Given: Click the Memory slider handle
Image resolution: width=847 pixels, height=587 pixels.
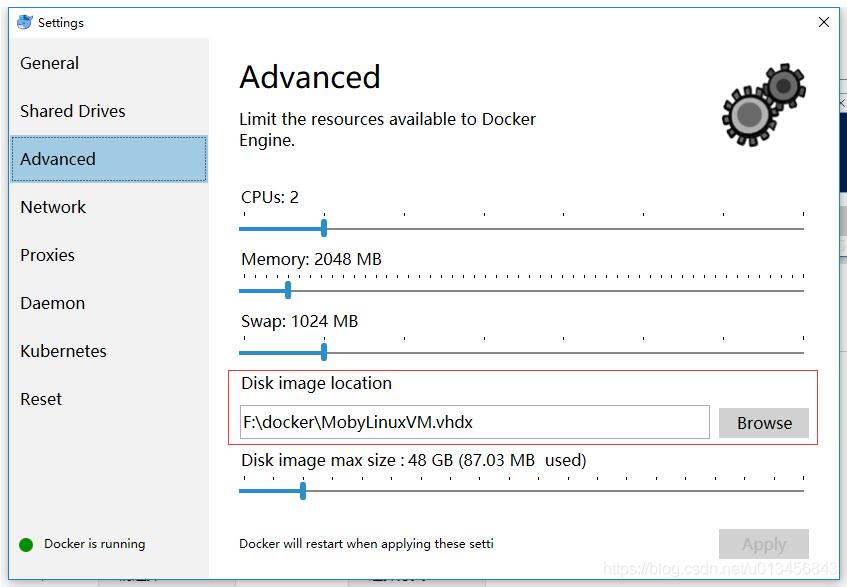Looking at the screenshot, I should [286, 290].
